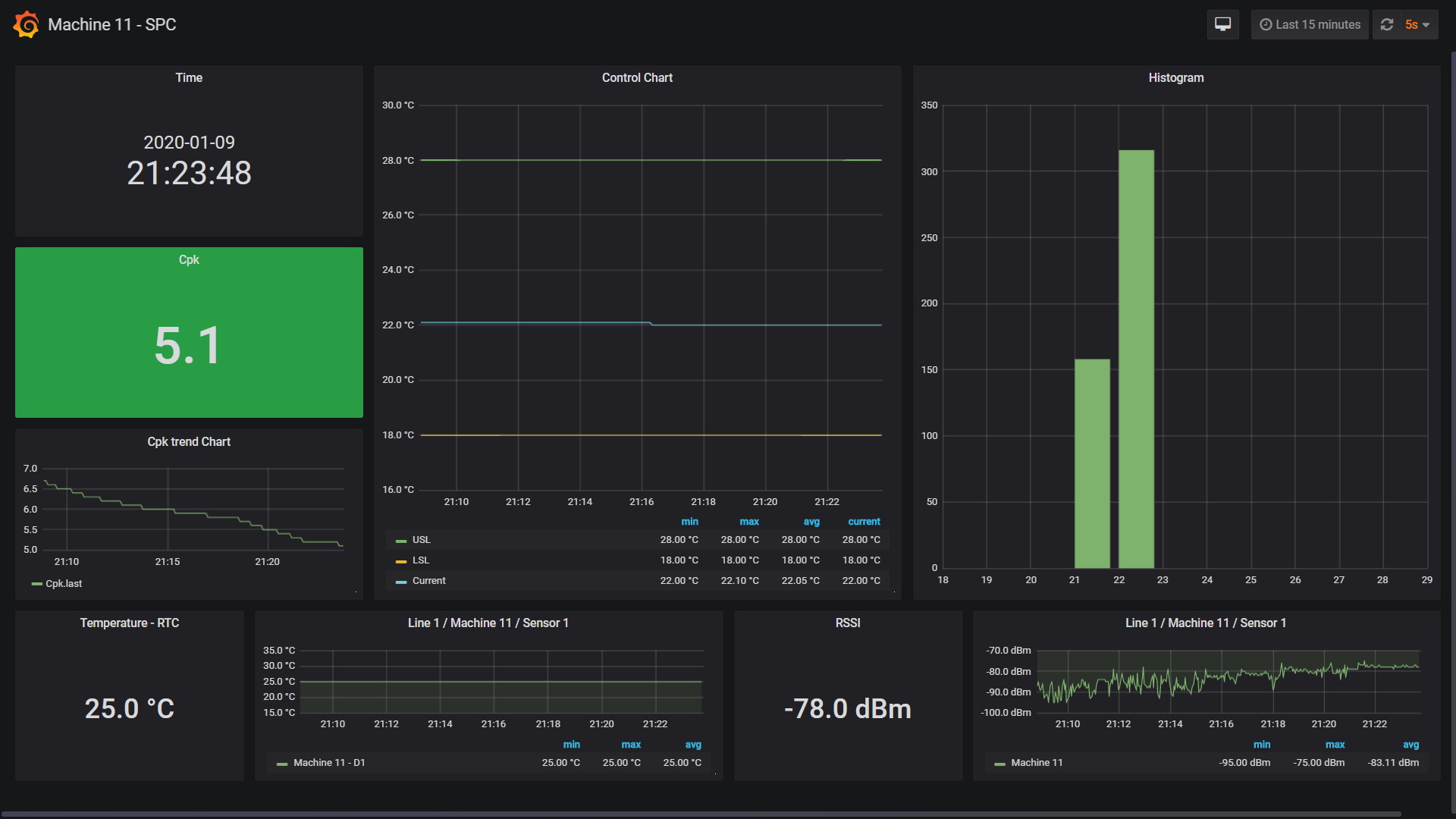Open the Last 15 minutes time range
Viewport: 1456px width, 819px height.
point(1317,24)
